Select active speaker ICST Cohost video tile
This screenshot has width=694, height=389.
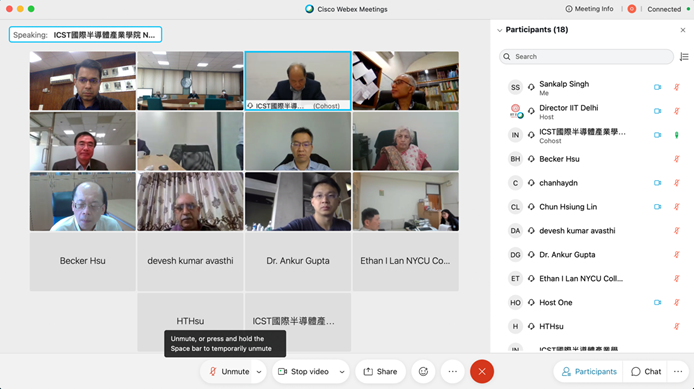tap(298, 81)
